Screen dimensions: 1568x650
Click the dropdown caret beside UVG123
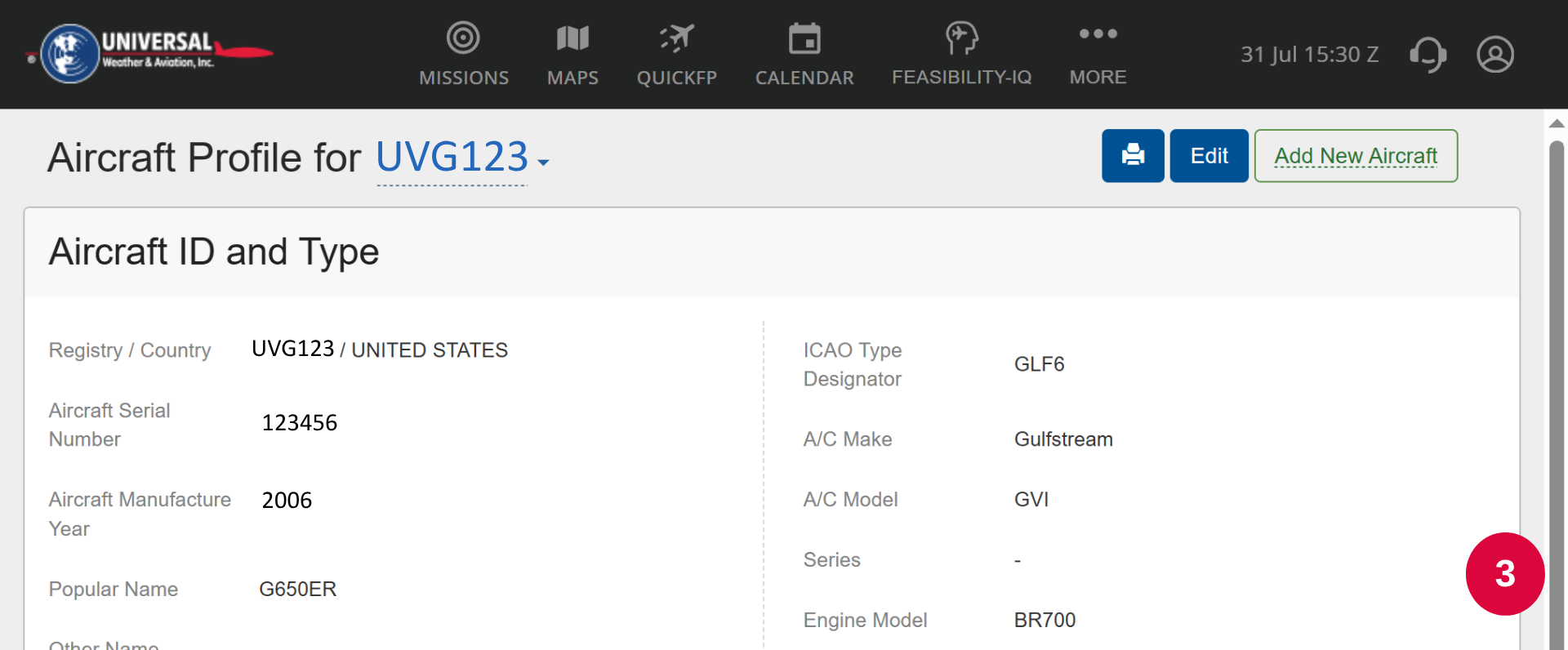543,162
